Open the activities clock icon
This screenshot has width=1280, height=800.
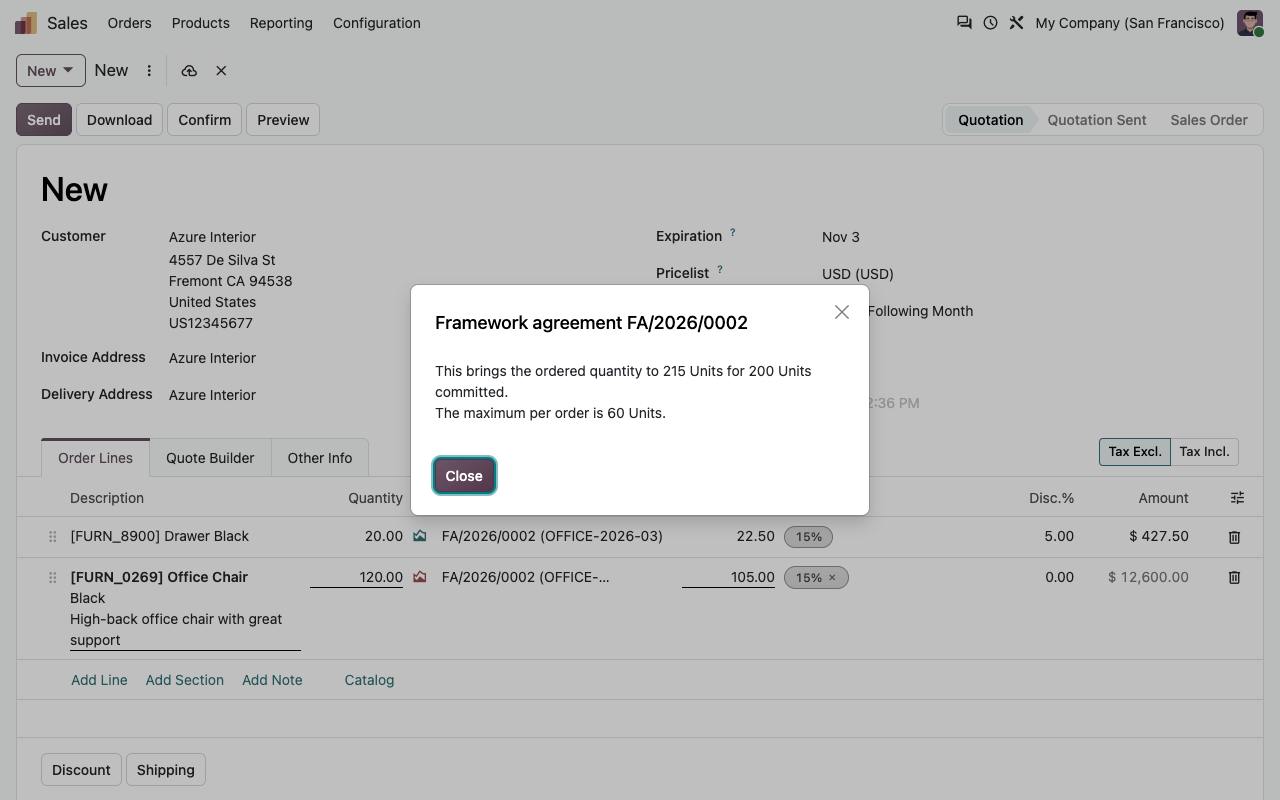[x=990, y=22]
